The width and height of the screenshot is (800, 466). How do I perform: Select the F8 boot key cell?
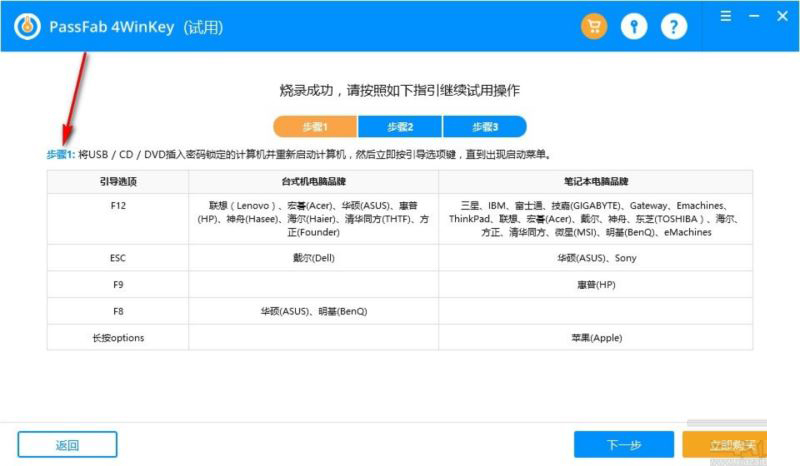(118, 311)
